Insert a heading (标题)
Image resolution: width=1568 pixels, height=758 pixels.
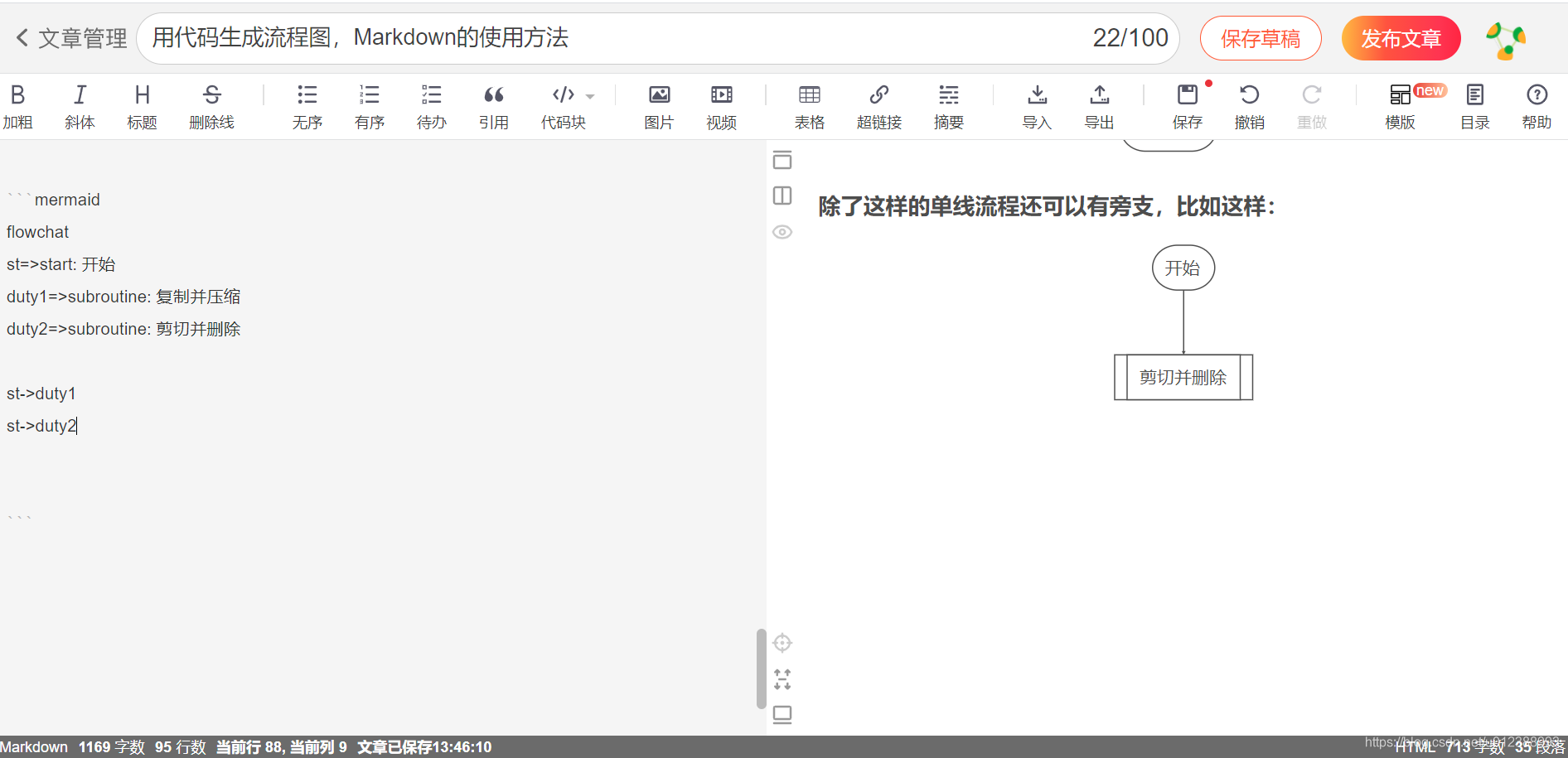[142, 107]
